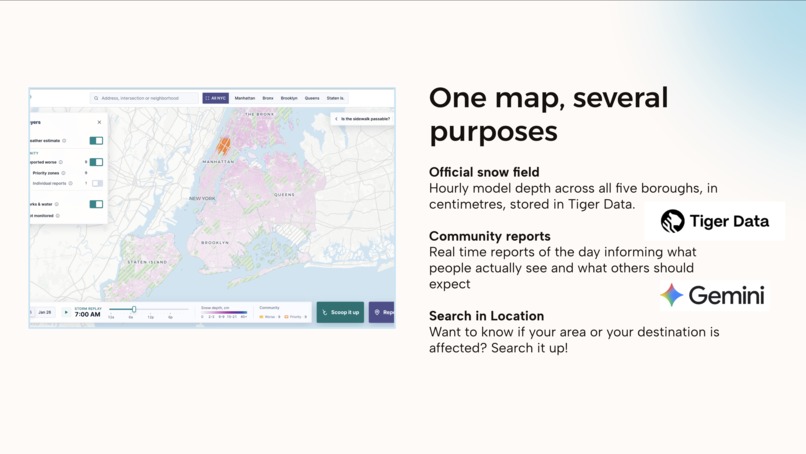This screenshot has width=806, height=454.
Task: Select the Queens borough tab
Action: pos(312,98)
